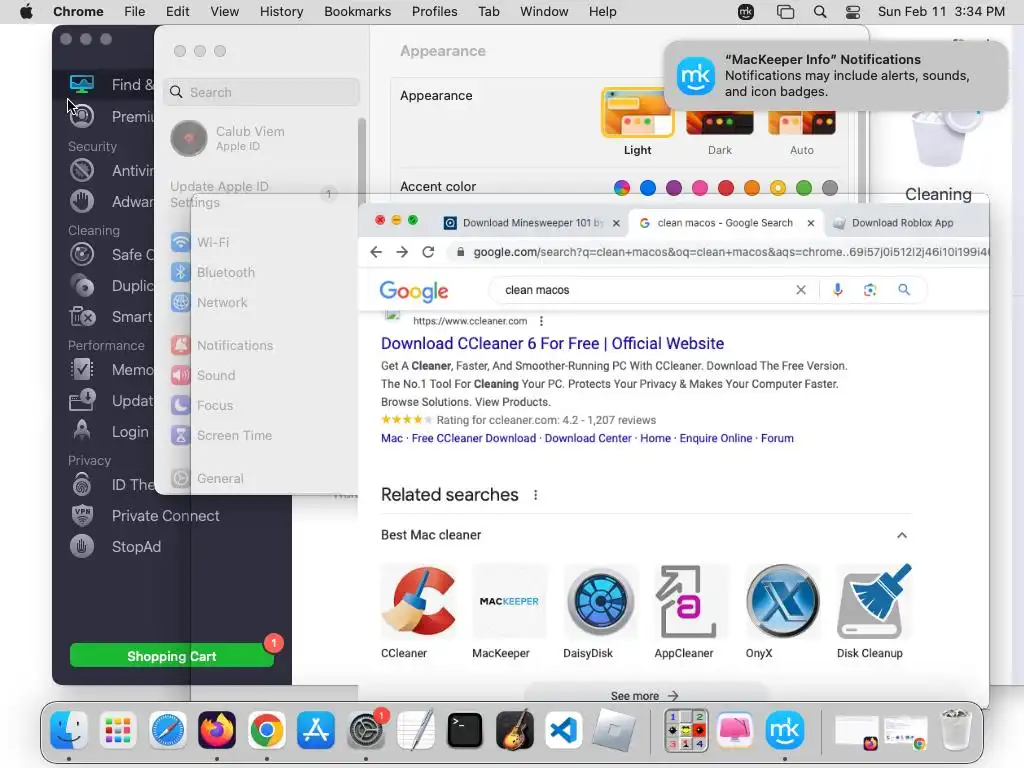
Task: Open Minesweeper game dock icon
Action: point(686,730)
